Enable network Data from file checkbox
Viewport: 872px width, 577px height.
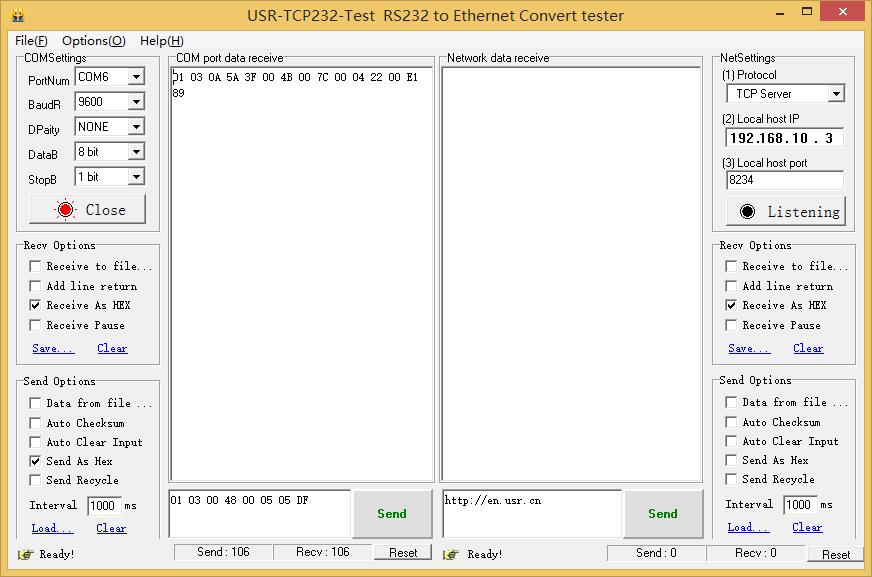(x=731, y=402)
